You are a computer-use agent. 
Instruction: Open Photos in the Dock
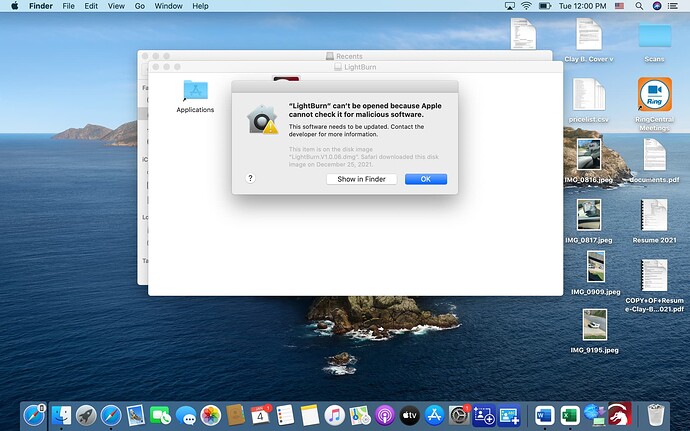(x=211, y=415)
